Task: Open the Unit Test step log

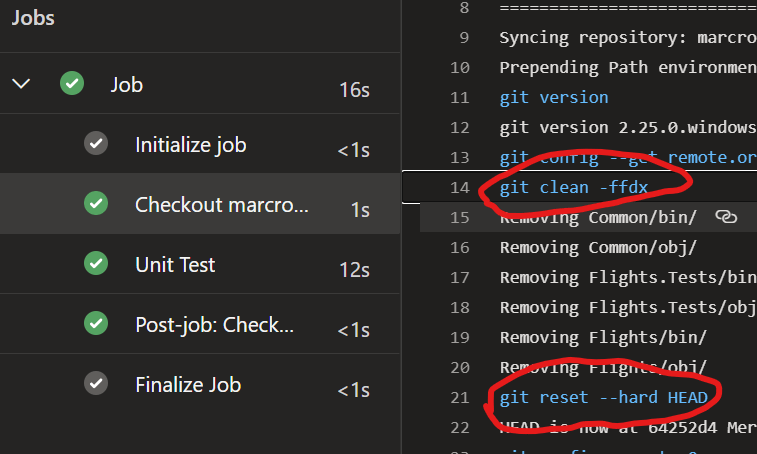Action: [175, 265]
